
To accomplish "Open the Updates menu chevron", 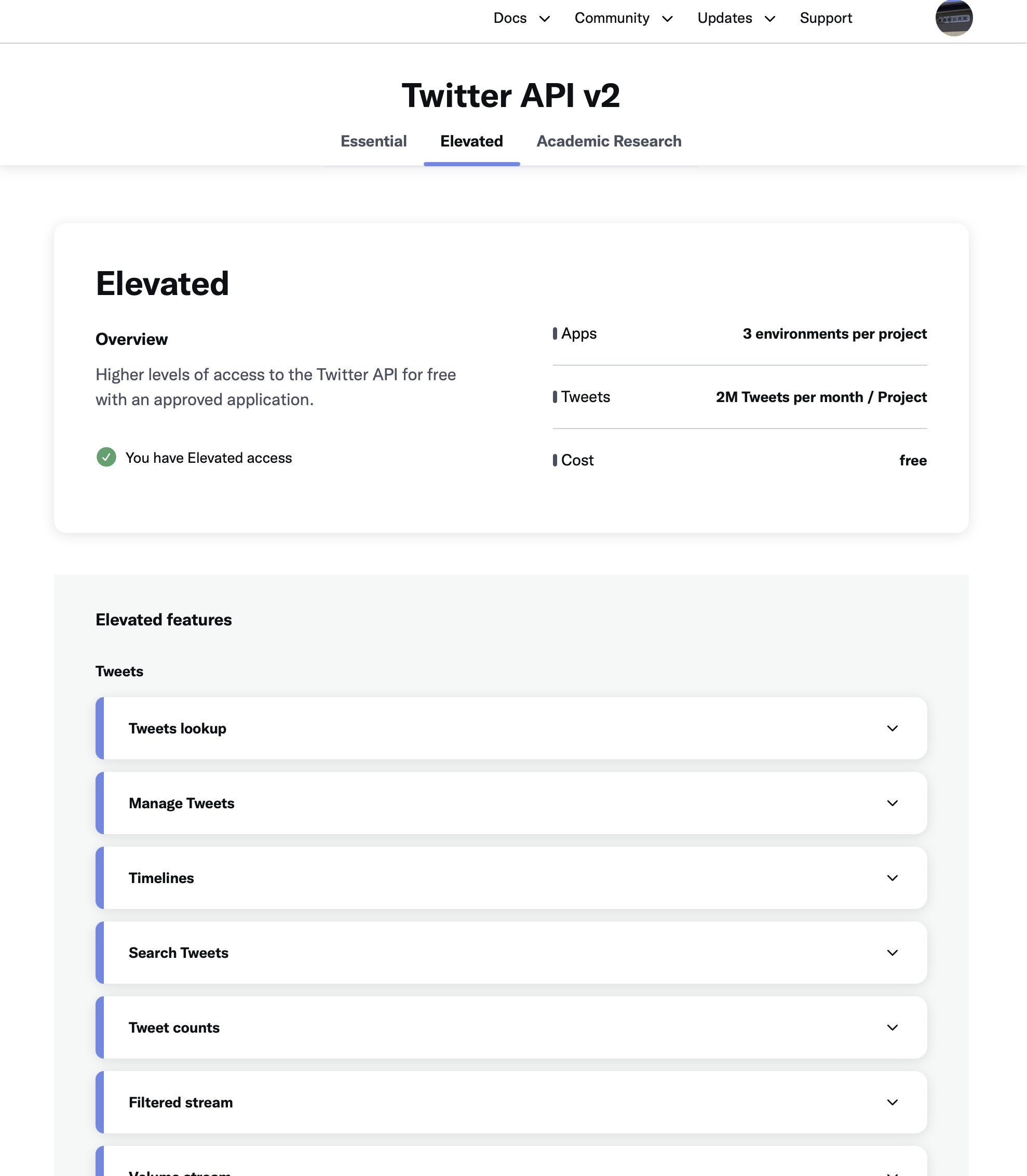I will [769, 19].
